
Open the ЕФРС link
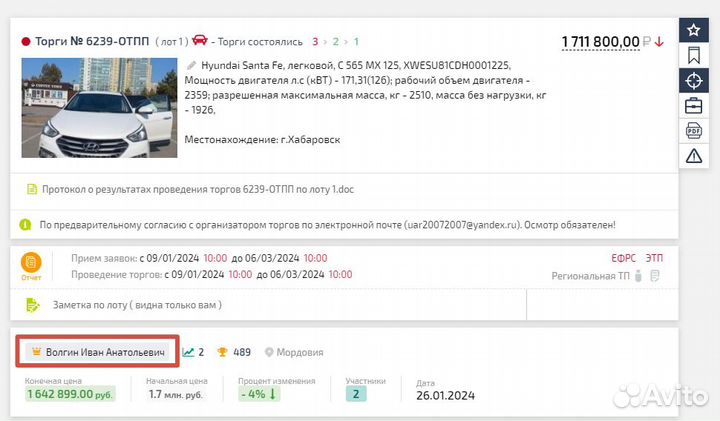pos(623,258)
